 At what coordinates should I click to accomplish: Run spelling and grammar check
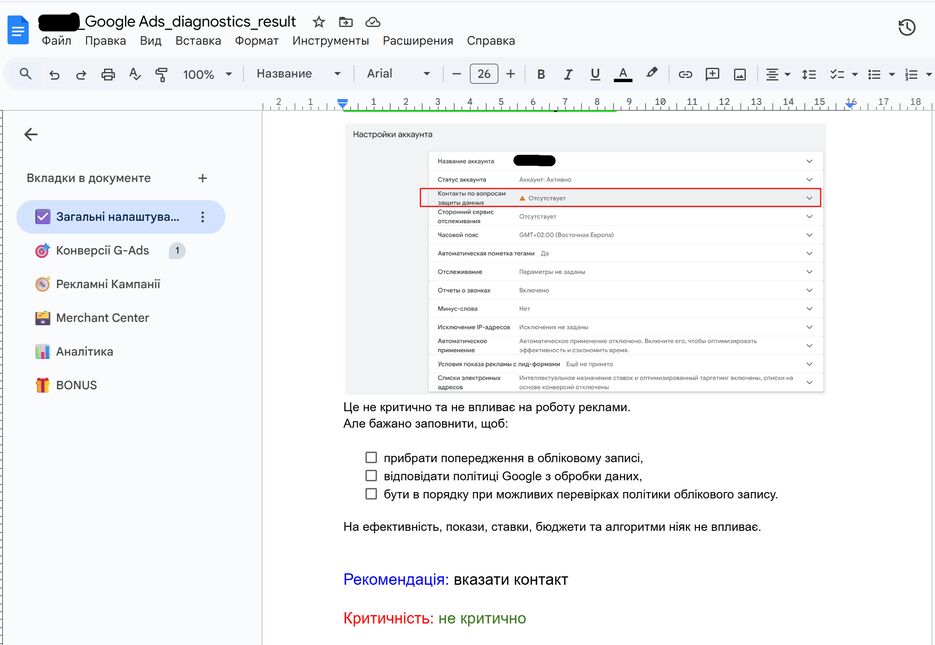(134, 73)
